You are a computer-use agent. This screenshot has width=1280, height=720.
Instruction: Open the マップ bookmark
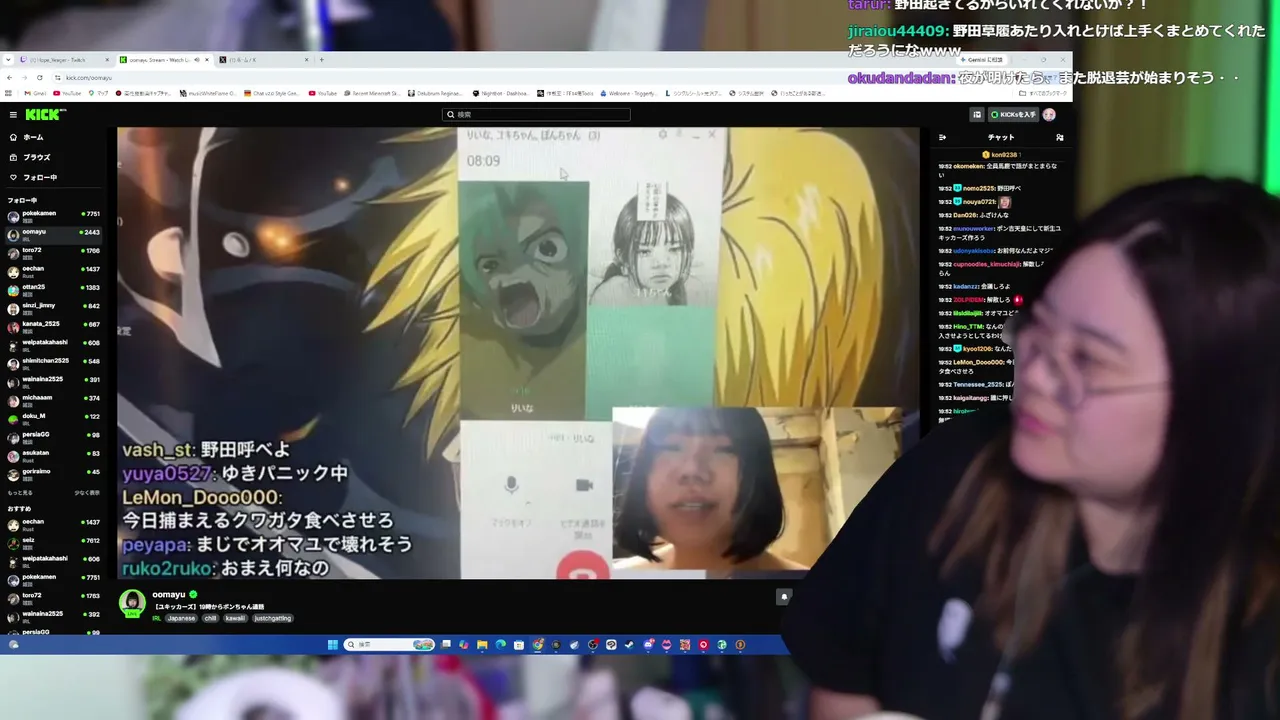coord(98,93)
